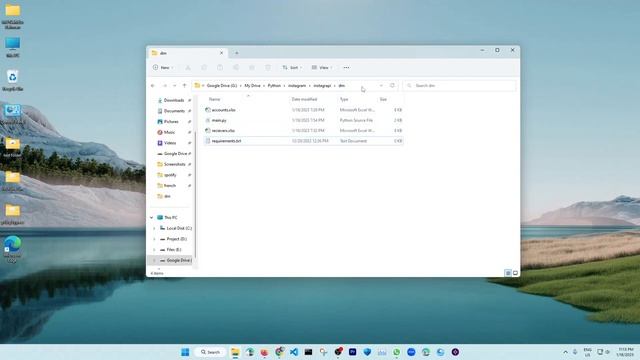Sort by Date modified column header
The image size is (640, 360).
click(304, 99)
